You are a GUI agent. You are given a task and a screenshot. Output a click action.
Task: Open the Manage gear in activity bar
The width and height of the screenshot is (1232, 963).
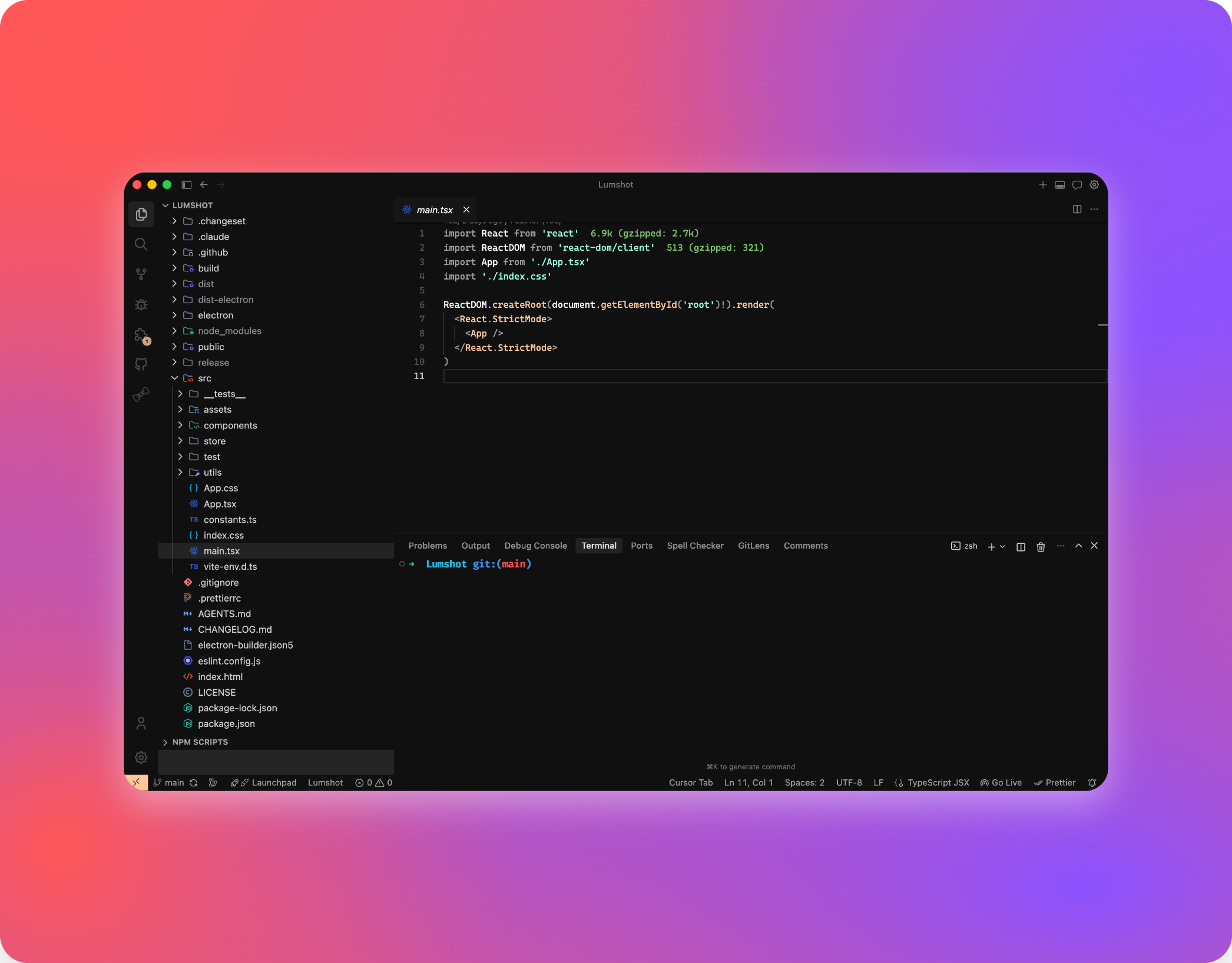[x=141, y=758]
